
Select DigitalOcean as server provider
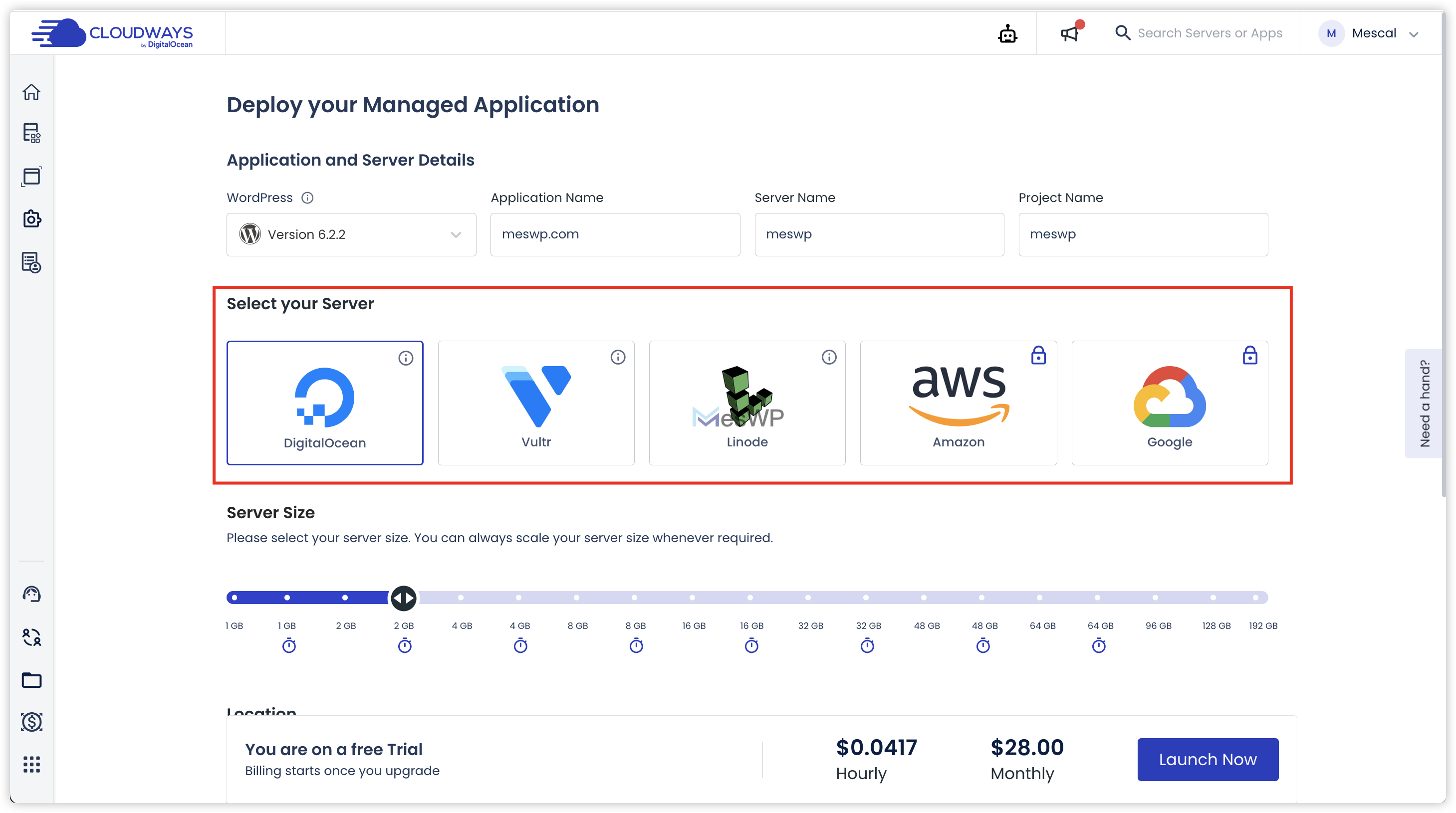[x=325, y=403]
